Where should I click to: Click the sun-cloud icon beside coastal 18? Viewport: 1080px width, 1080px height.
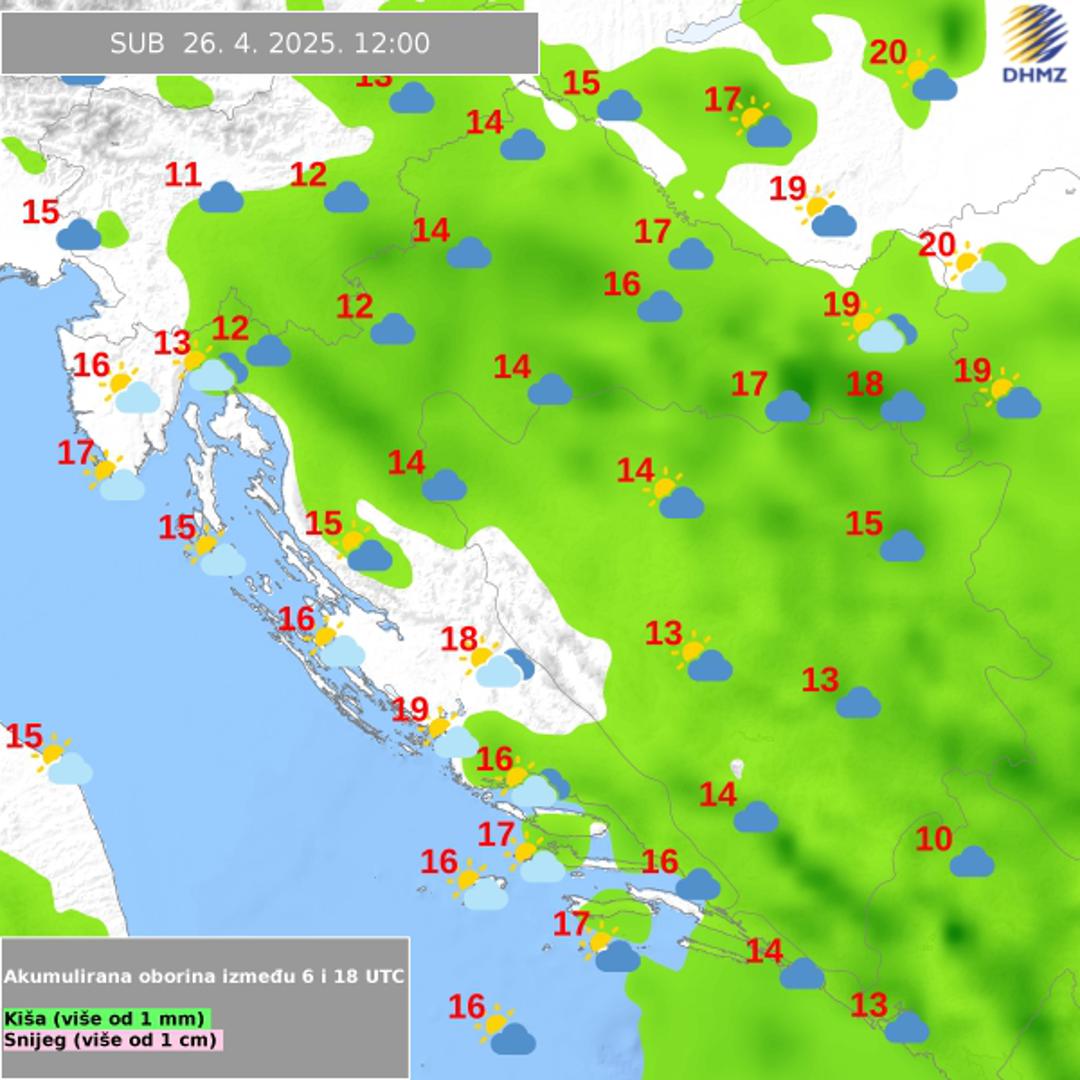(498, 665)
